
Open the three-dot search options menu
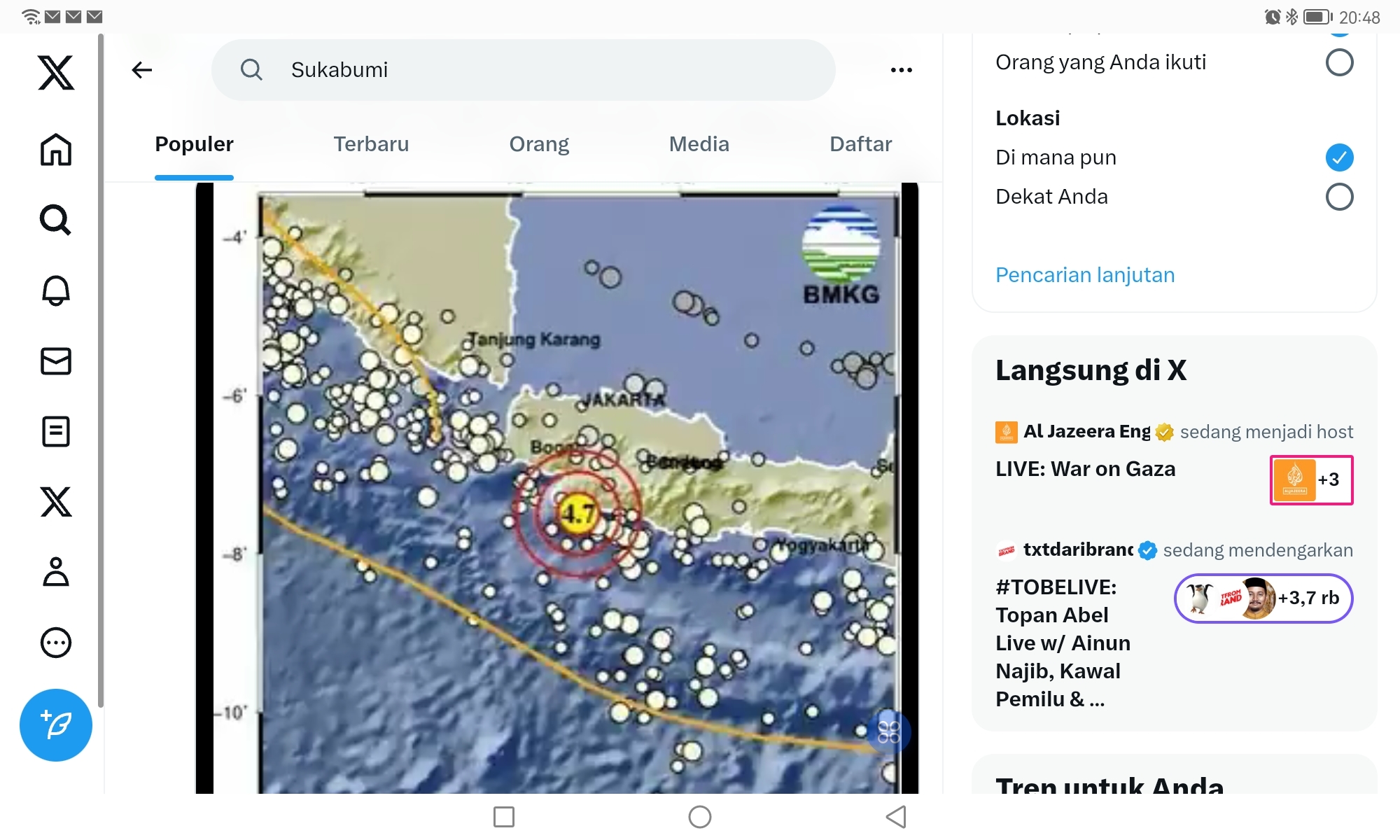tap(902, 69)
